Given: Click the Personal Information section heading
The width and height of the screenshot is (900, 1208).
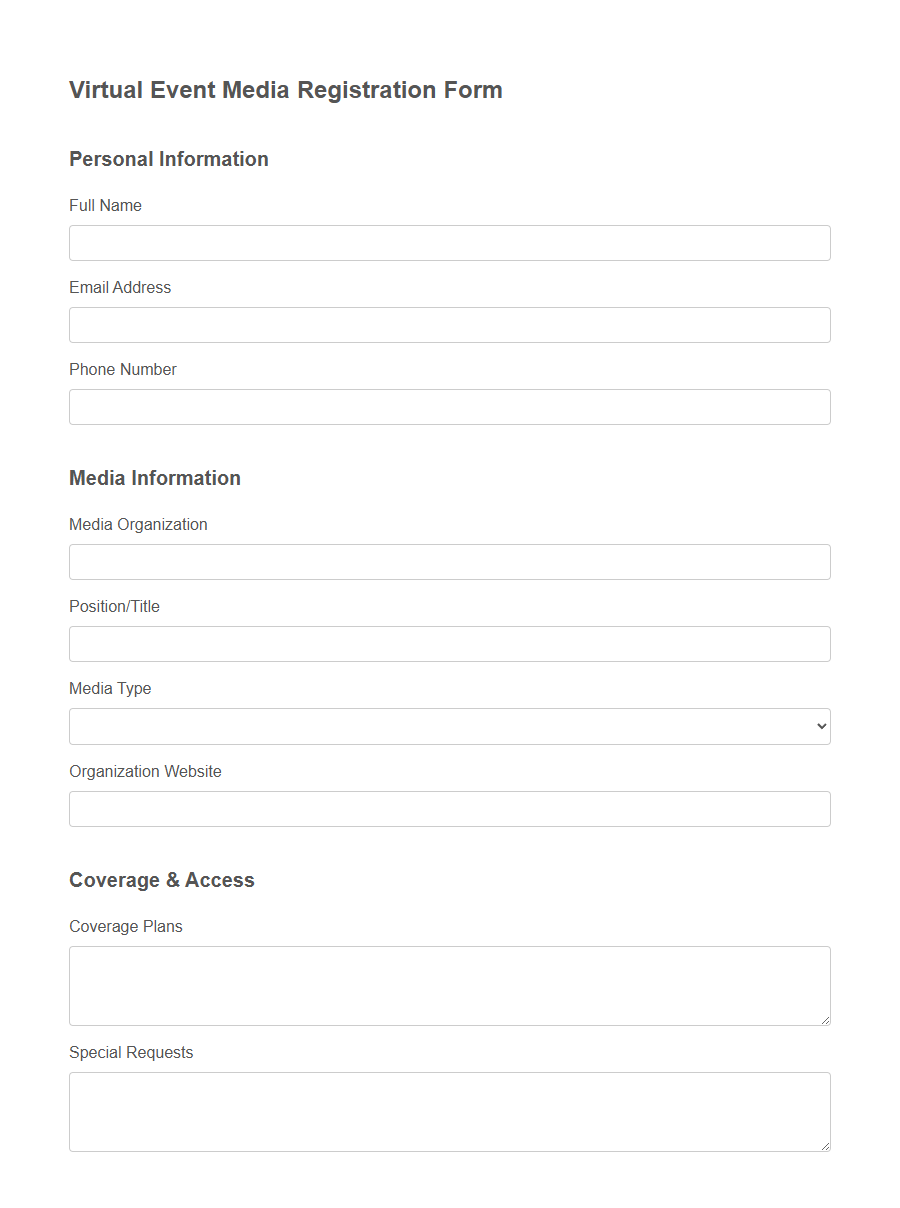Looking at the screenshot, I should click(x=168, y=159).
